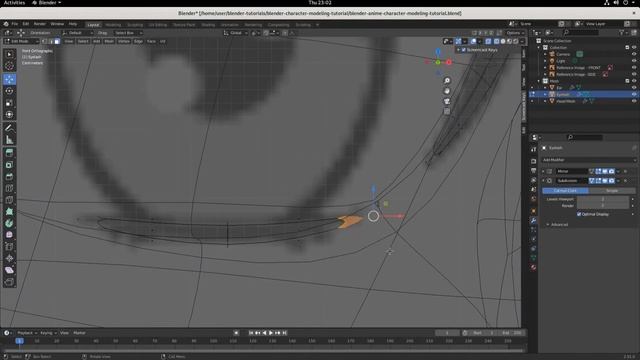The height and width of the screenshot is (360, 640).
Task: Hide the Reference Image FRONT object
Action: (x=634, y=68)
